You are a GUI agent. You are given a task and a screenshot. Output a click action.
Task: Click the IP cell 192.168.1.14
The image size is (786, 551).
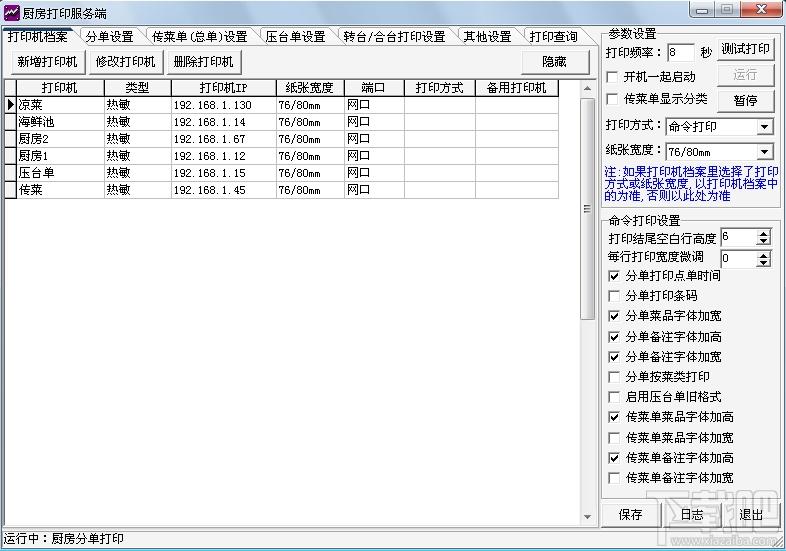[x=224, y=122]
